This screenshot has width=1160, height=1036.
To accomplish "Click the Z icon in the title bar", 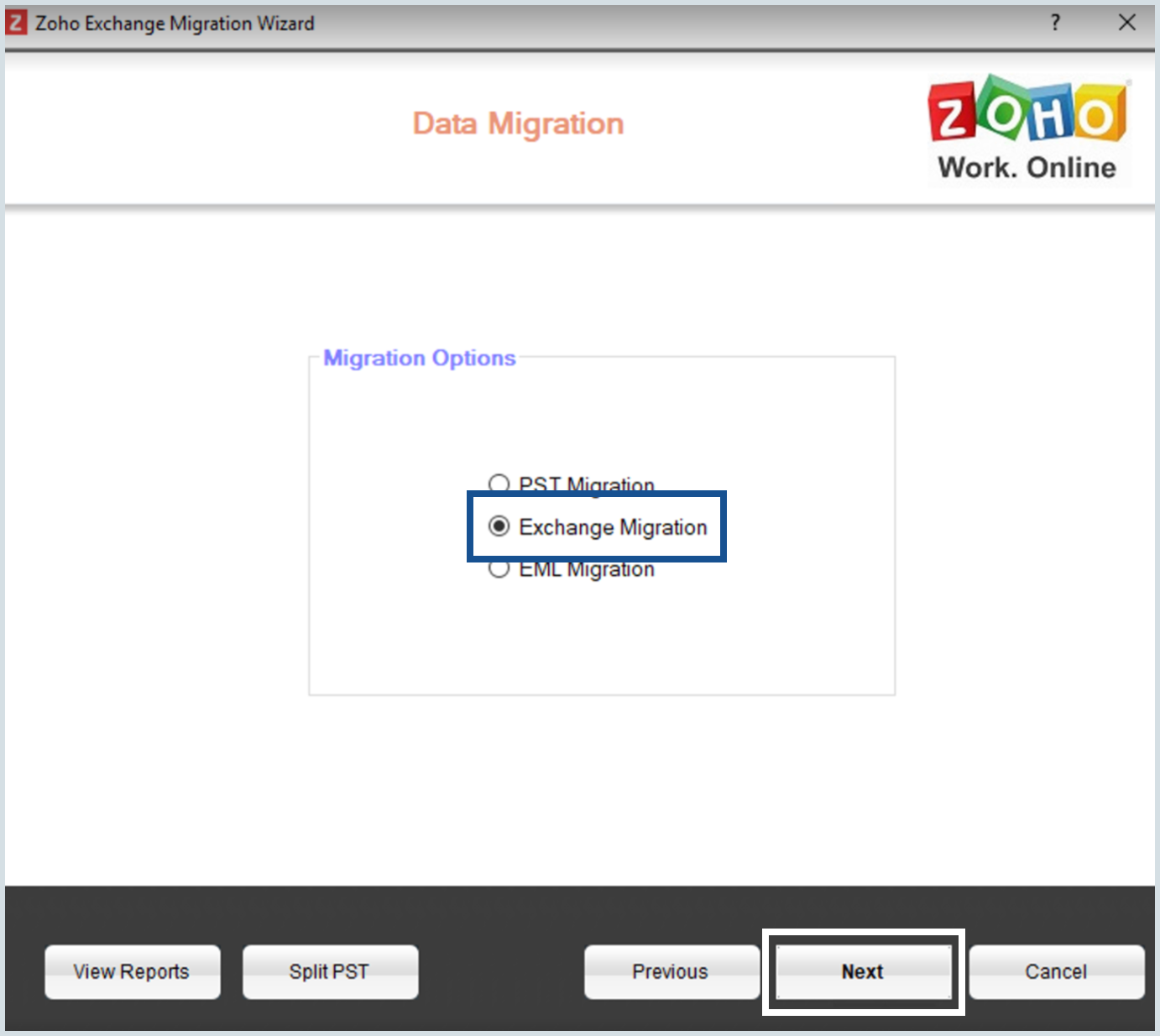I will pyautogui.click(x=15, y=23).
